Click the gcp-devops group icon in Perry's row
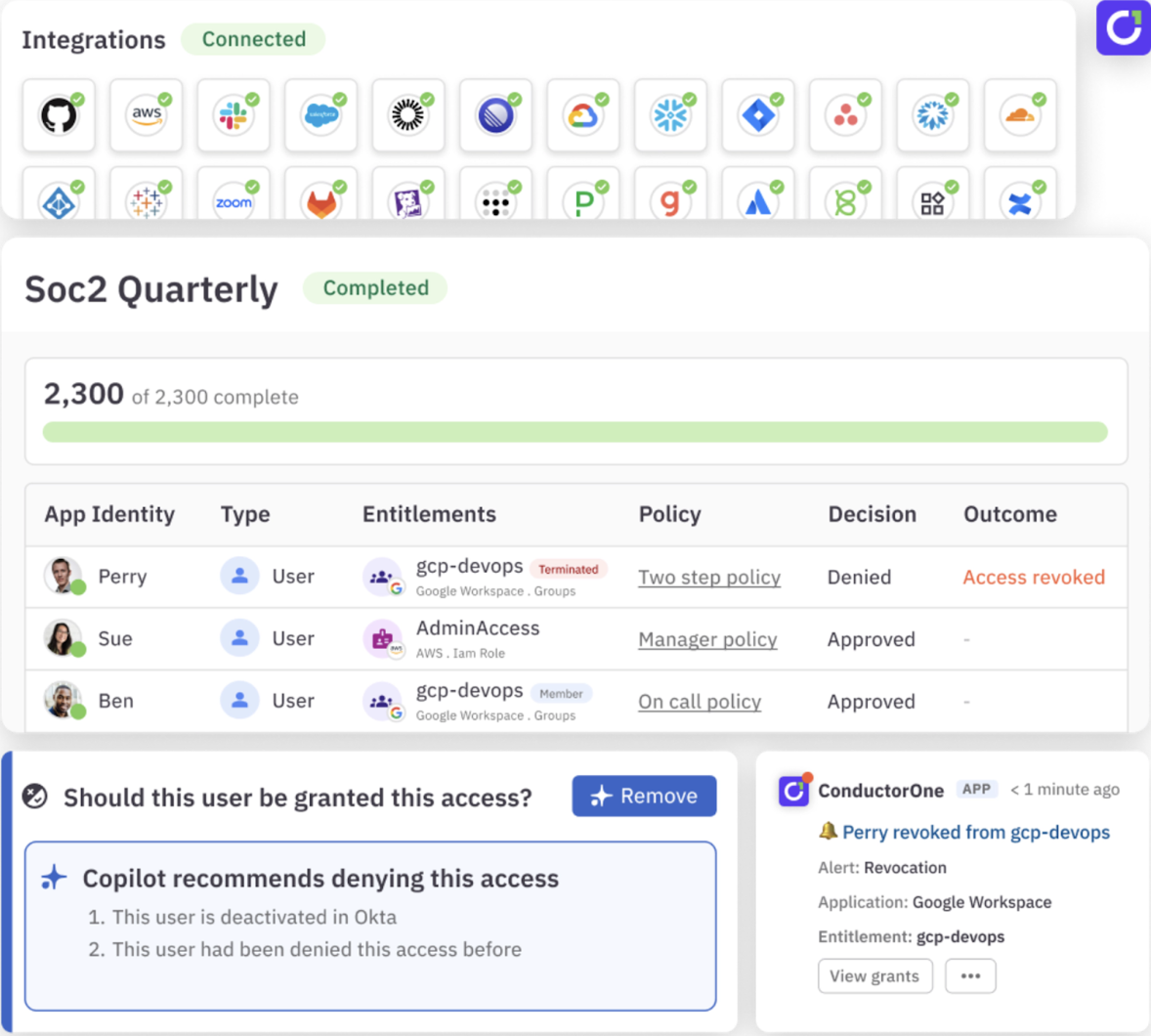This screenshot has width=1151, height=1036. [x=382, y=577]
